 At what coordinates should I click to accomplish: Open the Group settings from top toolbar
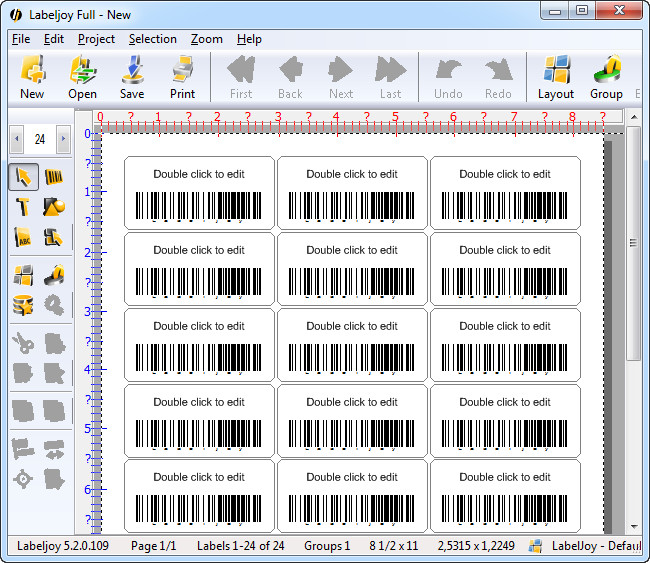(x=606, y=77)
